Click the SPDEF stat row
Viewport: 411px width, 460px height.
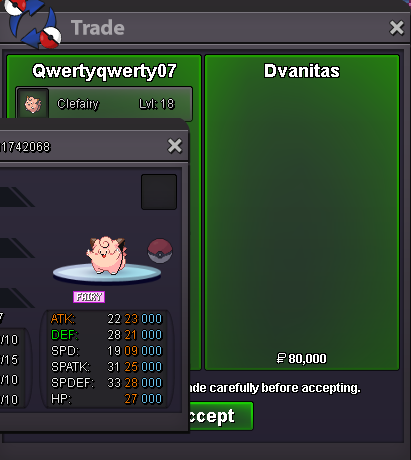[106, 383]
